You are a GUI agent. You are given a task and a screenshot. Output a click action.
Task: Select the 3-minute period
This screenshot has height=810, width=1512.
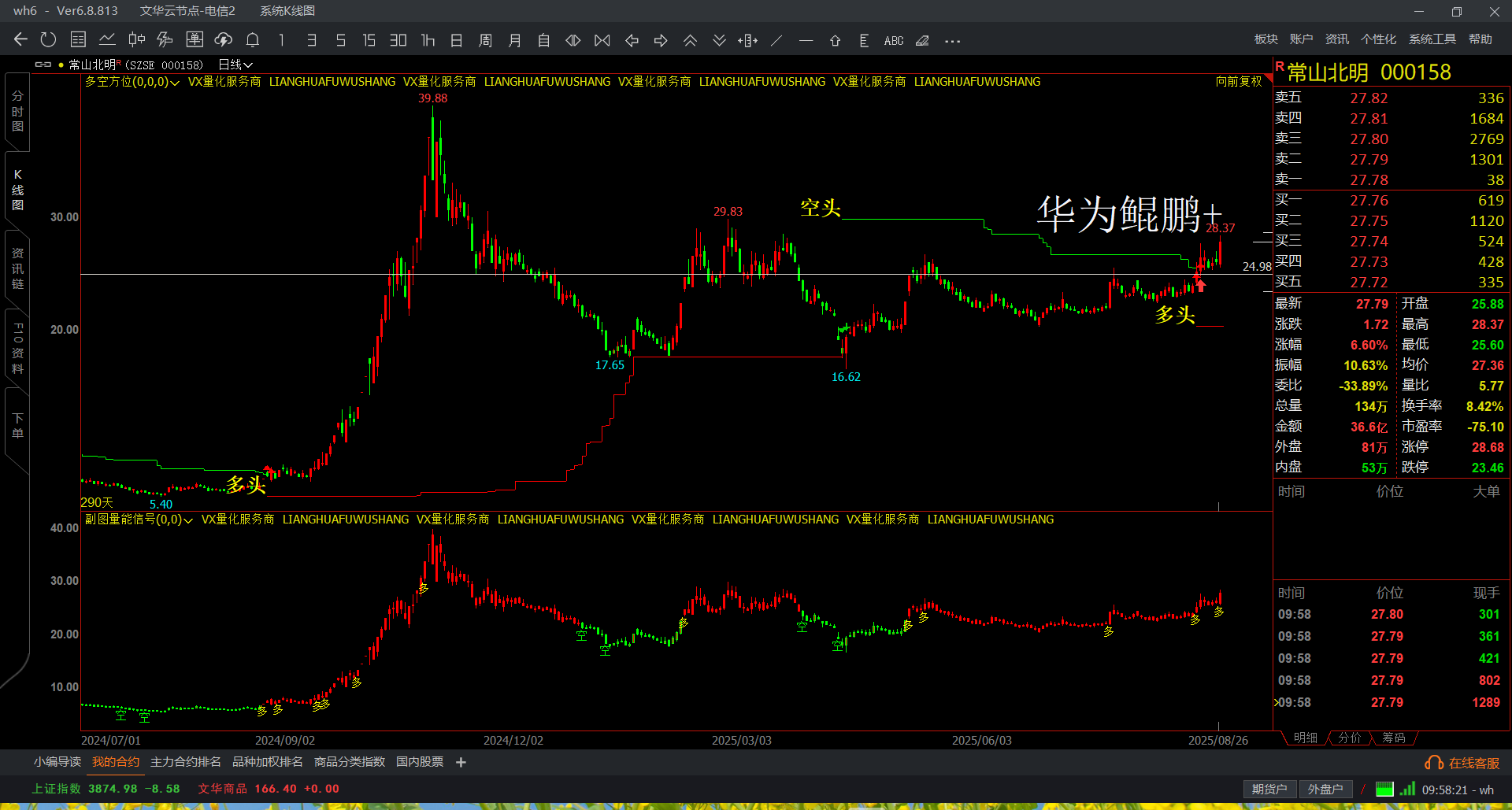point(312,40)
